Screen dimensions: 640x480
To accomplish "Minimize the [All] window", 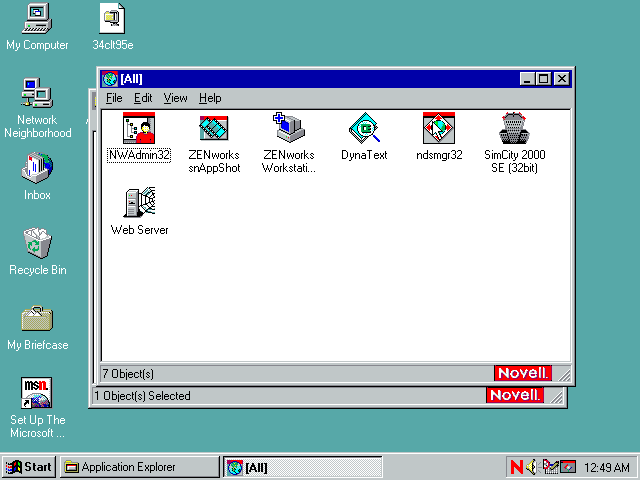I will (527, 79).
